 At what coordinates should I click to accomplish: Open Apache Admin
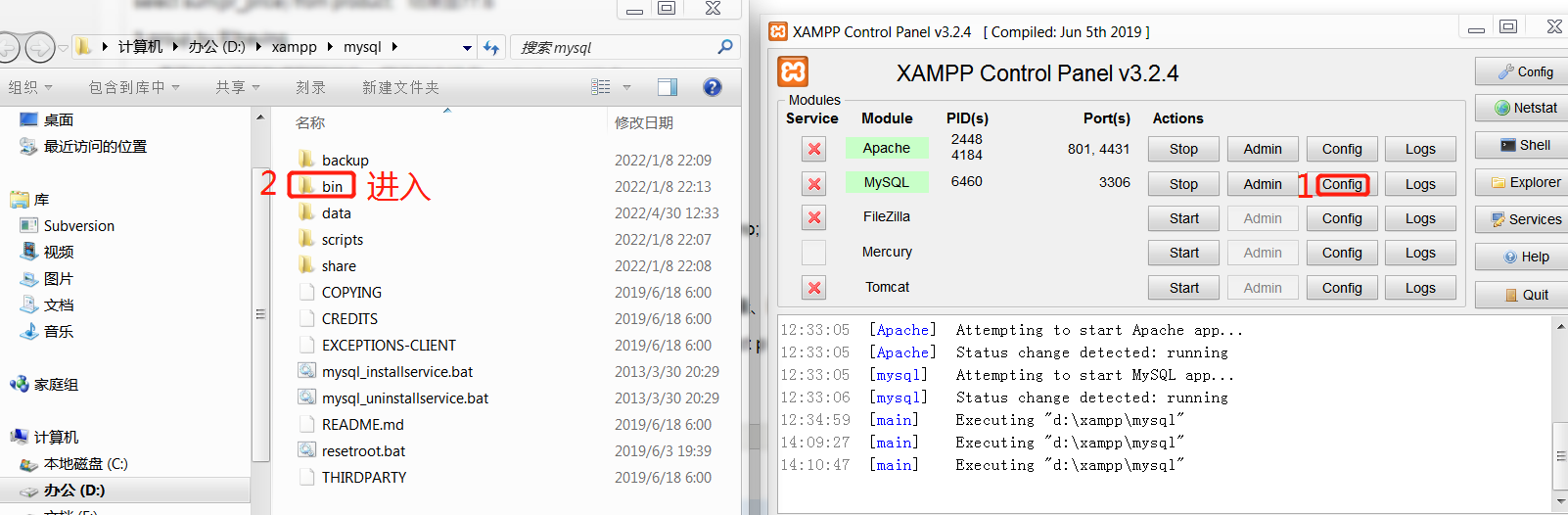pos(1263,149)
